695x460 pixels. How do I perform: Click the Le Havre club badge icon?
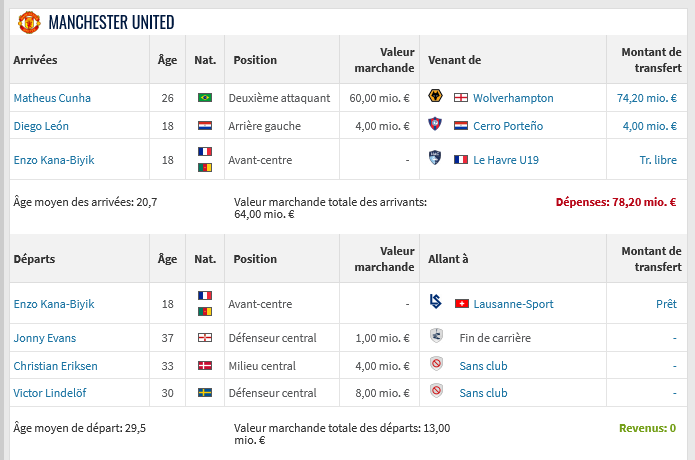click(x=435, y=158)
